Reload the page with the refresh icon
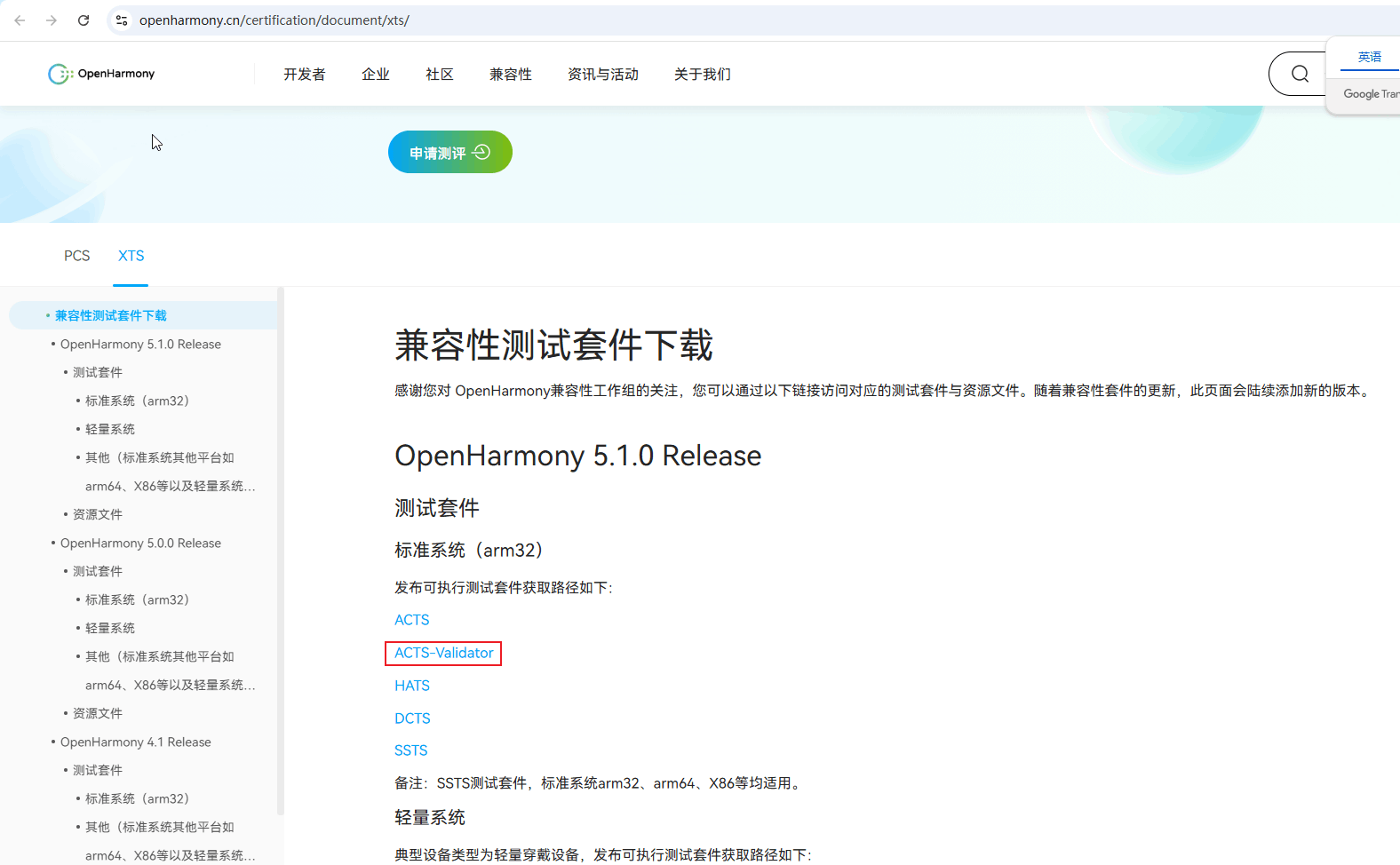The image size is (1400, 865). pyautogui.click(x=84, y=20)
